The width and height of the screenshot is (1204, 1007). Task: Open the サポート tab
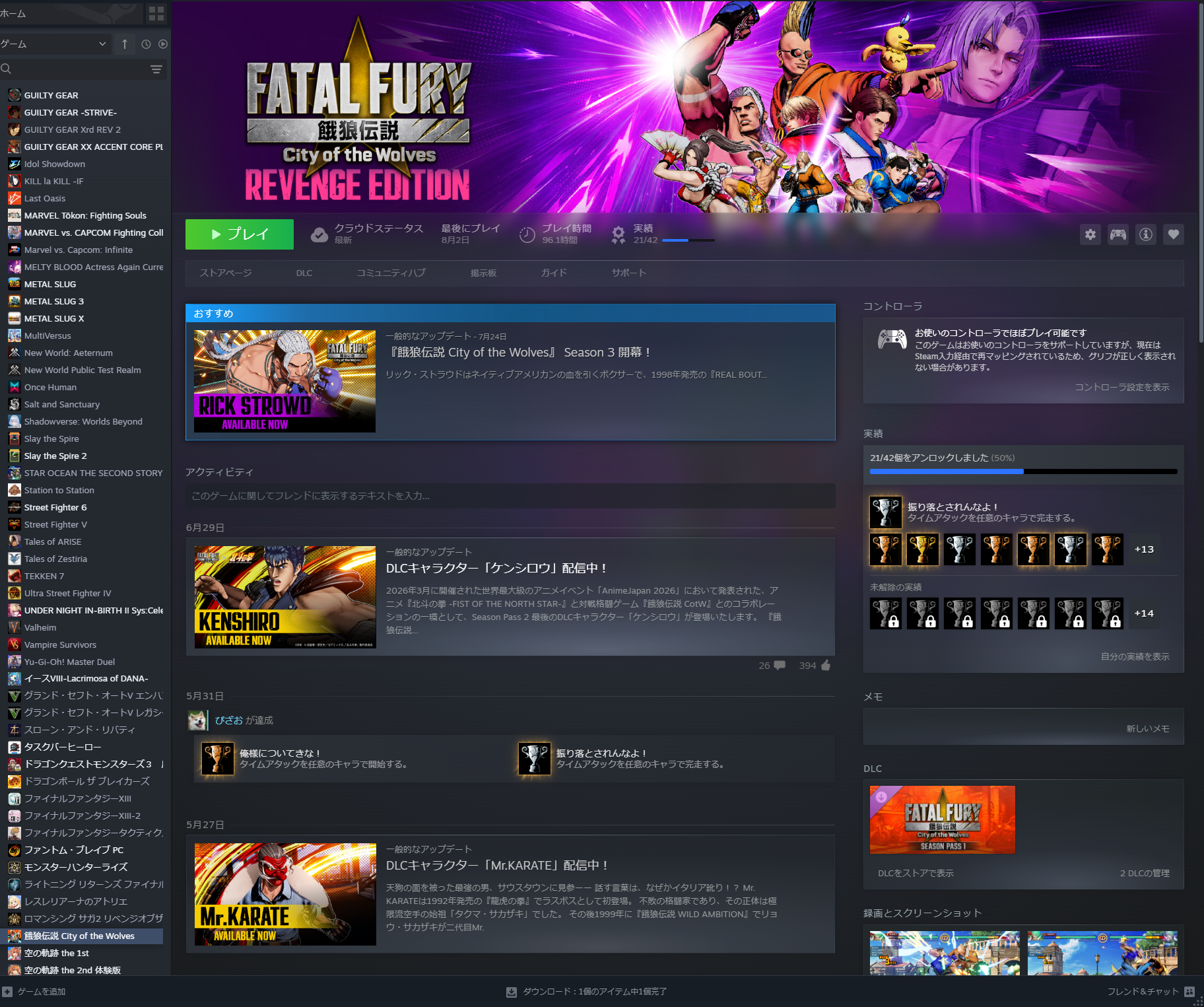629,273
